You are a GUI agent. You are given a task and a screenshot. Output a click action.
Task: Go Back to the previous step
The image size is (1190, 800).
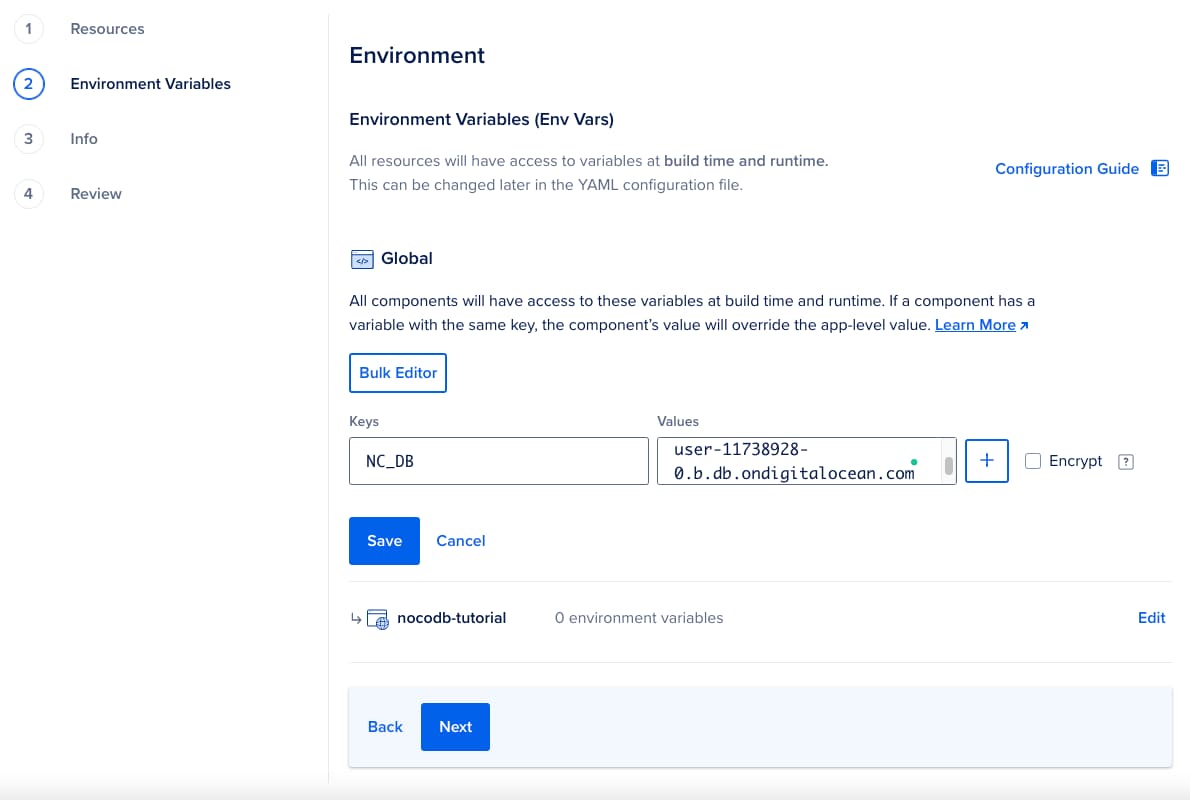385,726
